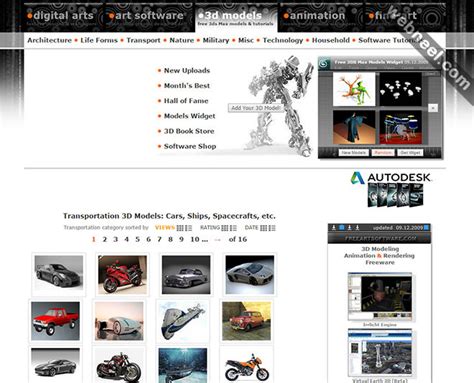Open the Autodesk software boxes image
Screen dimensions: 474x383
click(396, 195)
